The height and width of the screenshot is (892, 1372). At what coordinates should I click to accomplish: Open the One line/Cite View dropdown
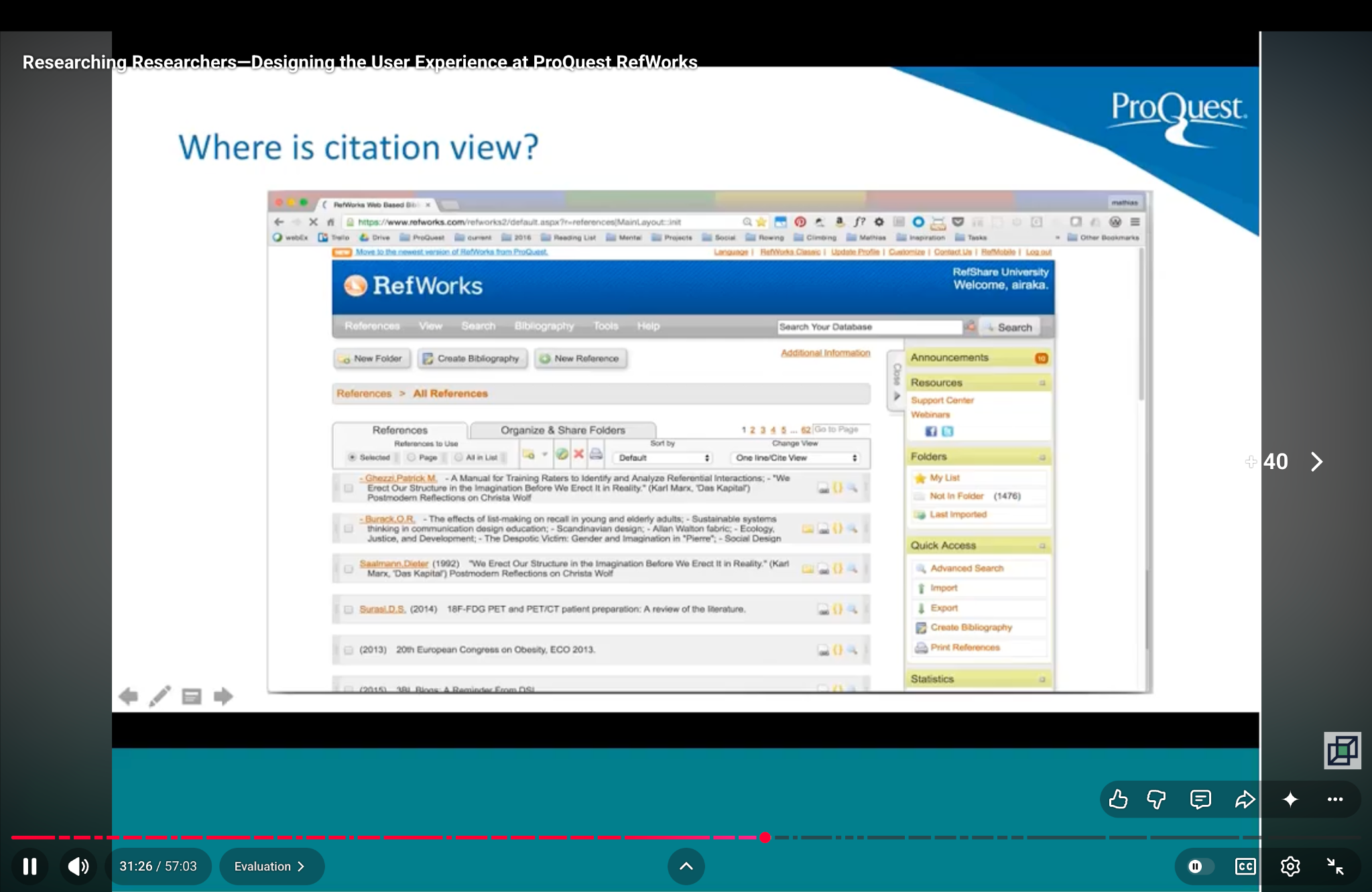[x=796, y=458]
